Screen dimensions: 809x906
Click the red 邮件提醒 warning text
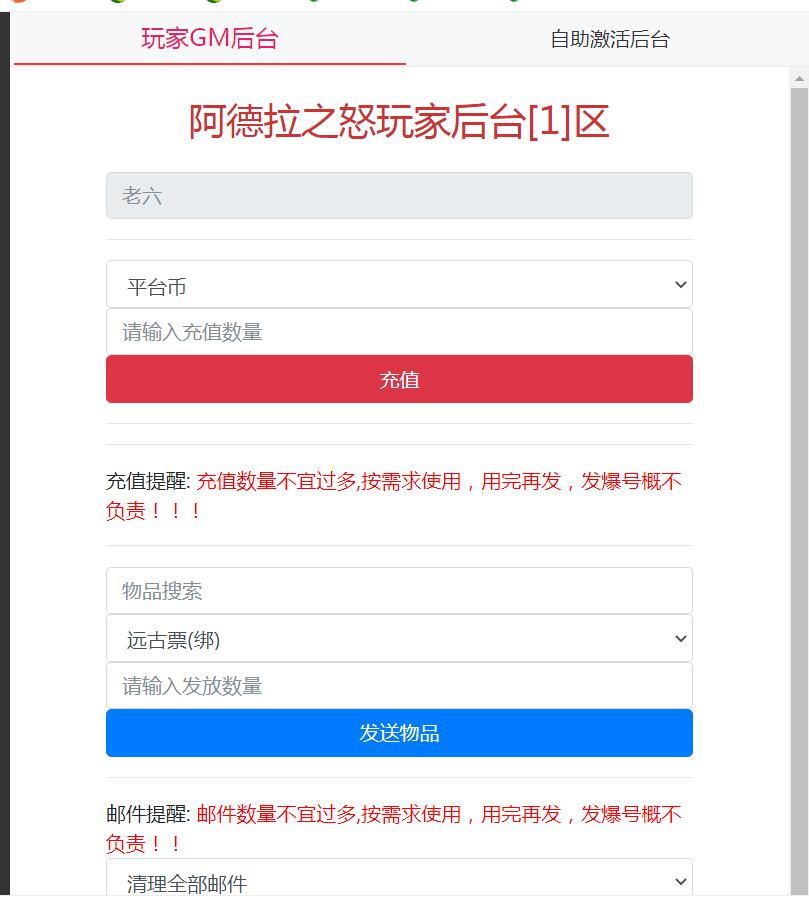pos(438,815)
